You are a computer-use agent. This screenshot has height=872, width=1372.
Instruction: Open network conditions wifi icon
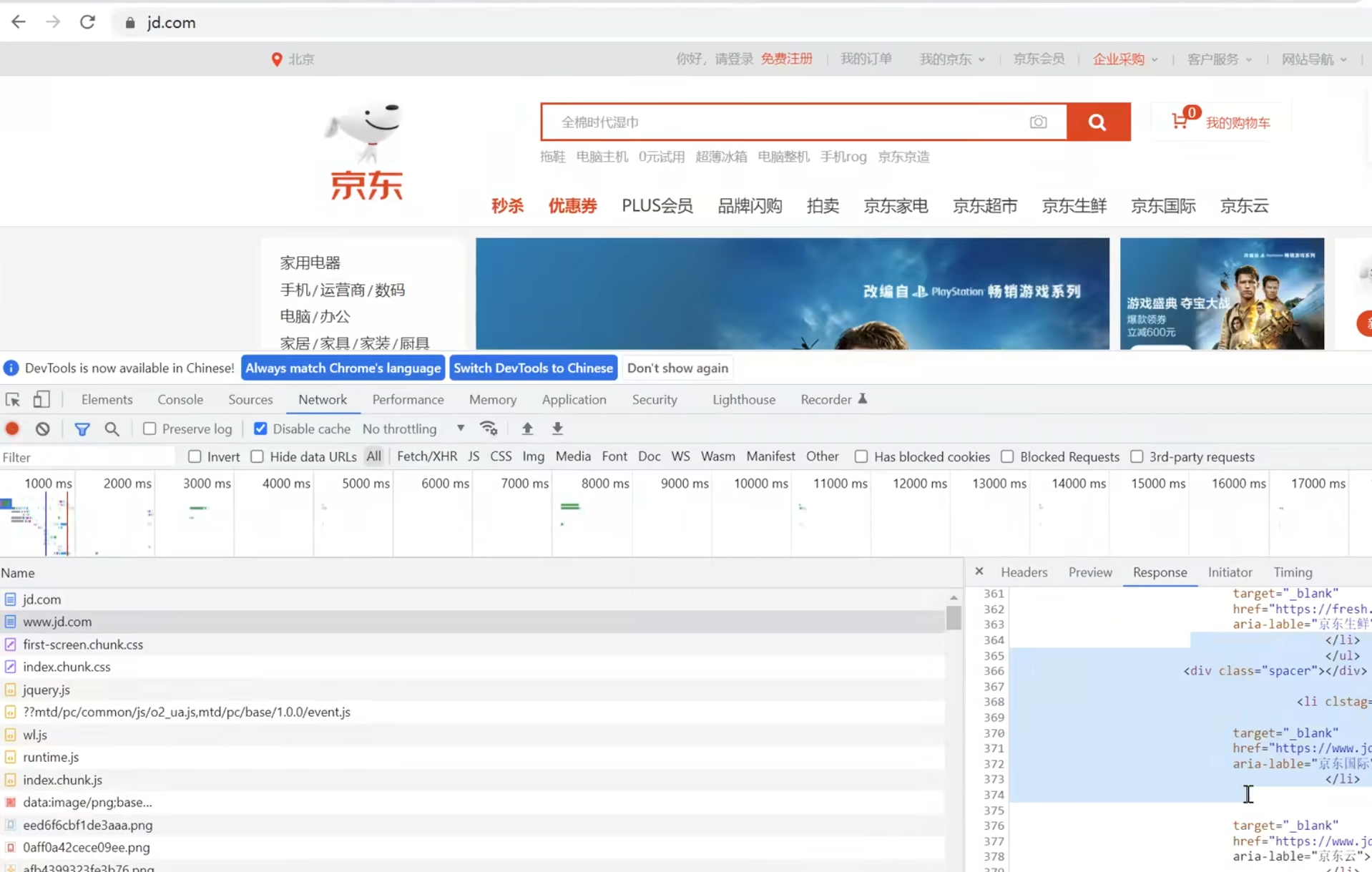tap(489, 428)
